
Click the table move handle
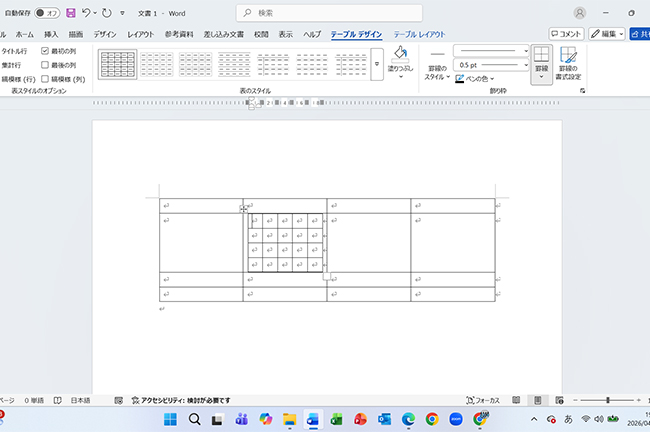[244, 209]
